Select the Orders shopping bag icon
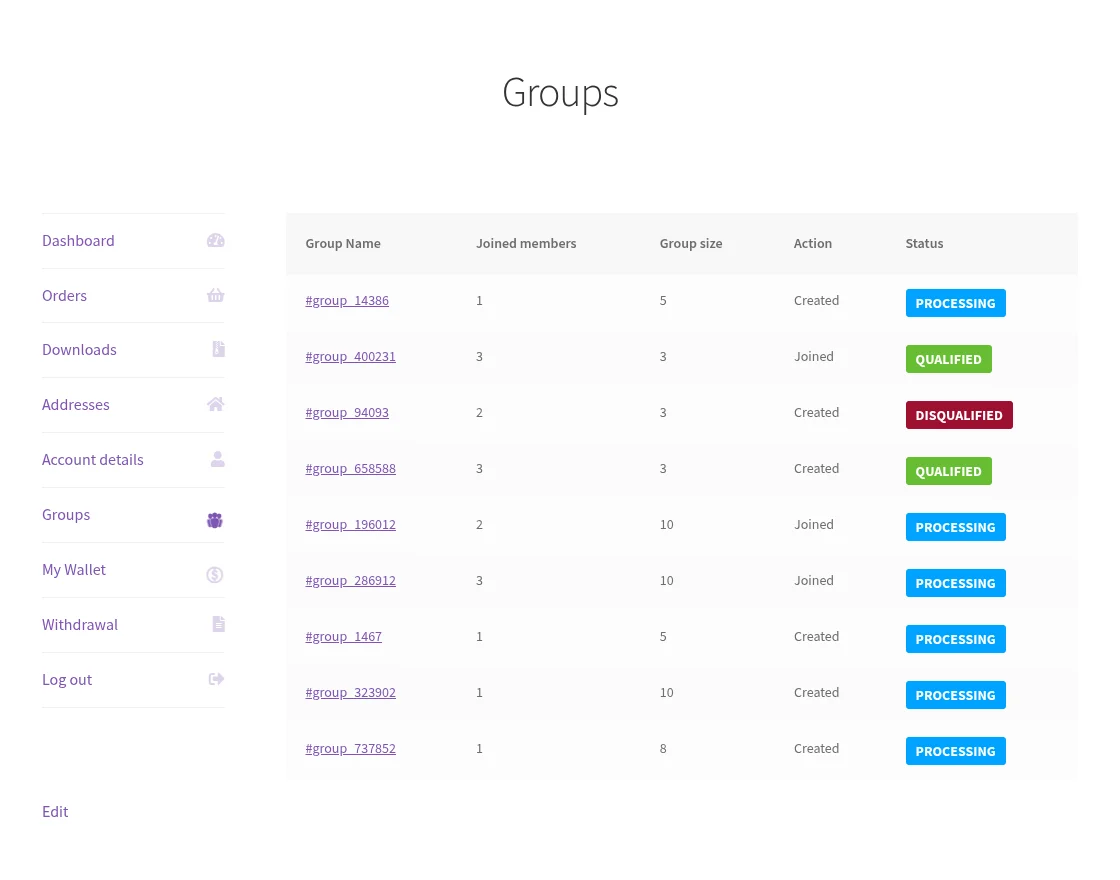 click(216, 295)
